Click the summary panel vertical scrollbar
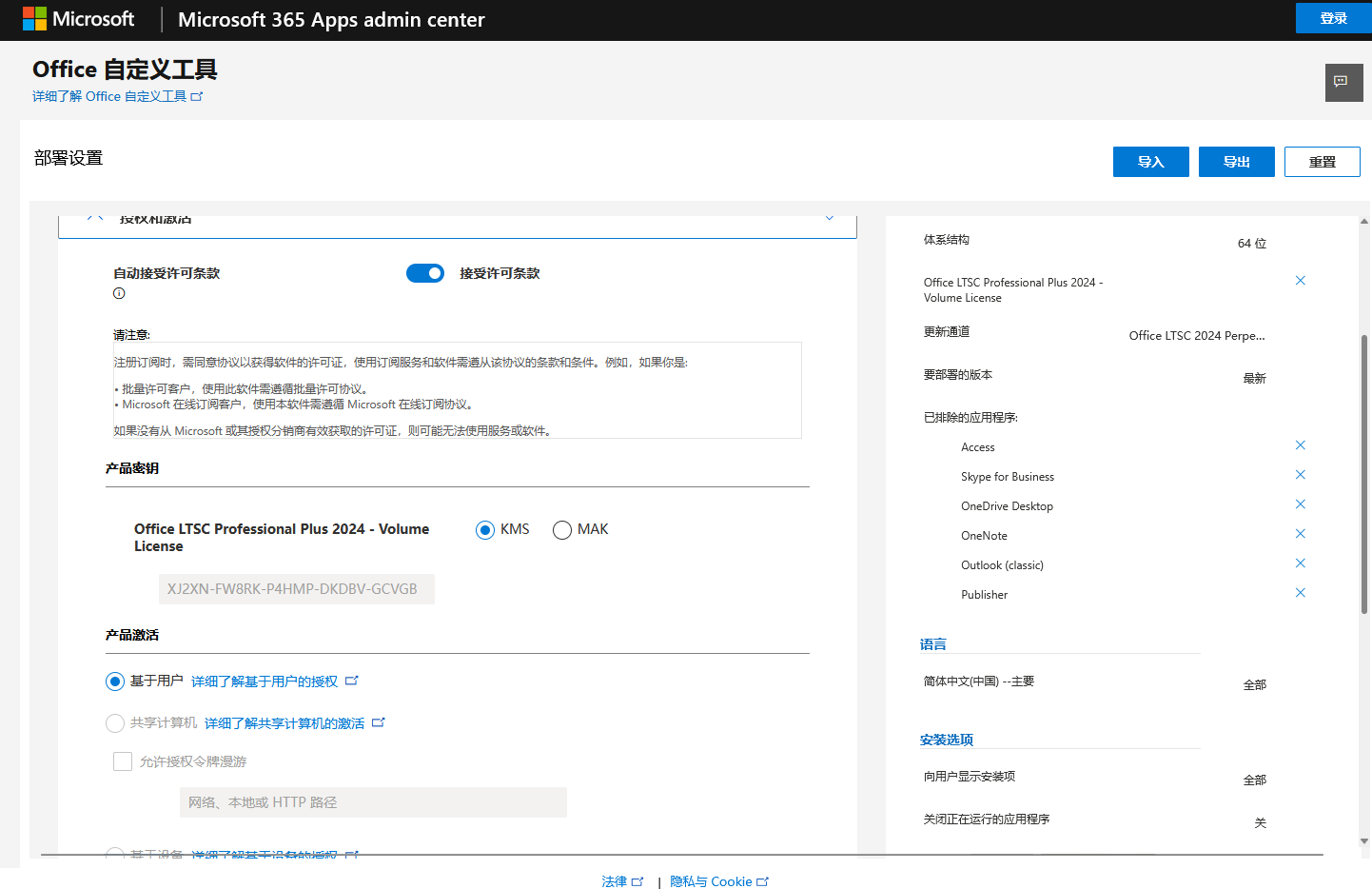 coord(1364,474)
